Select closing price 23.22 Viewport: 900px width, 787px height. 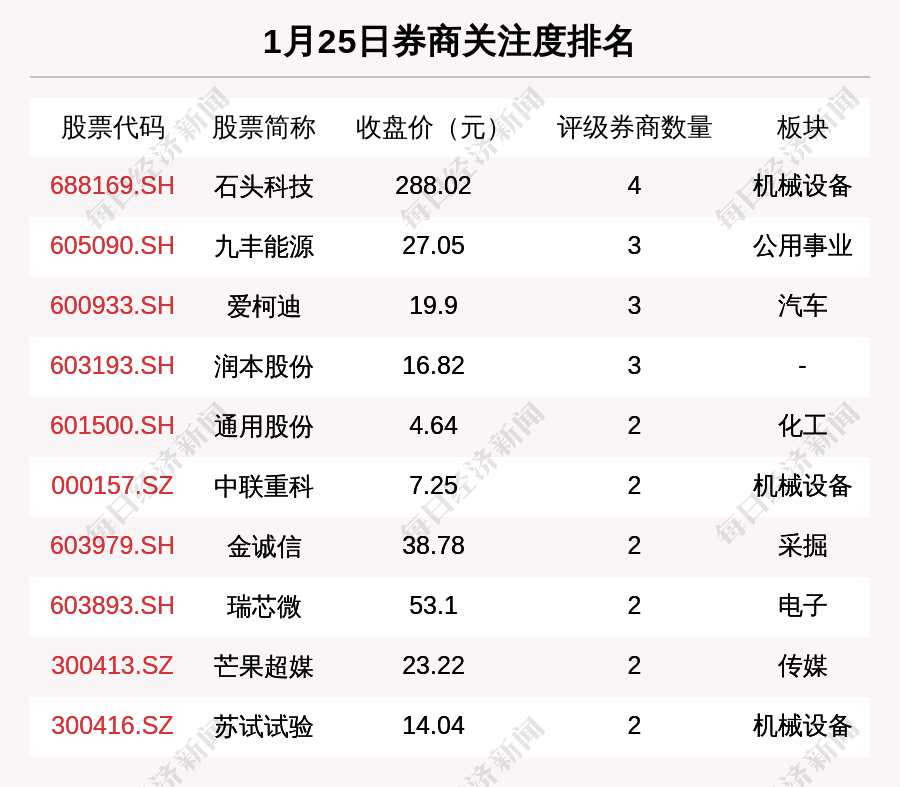[433, 666]
